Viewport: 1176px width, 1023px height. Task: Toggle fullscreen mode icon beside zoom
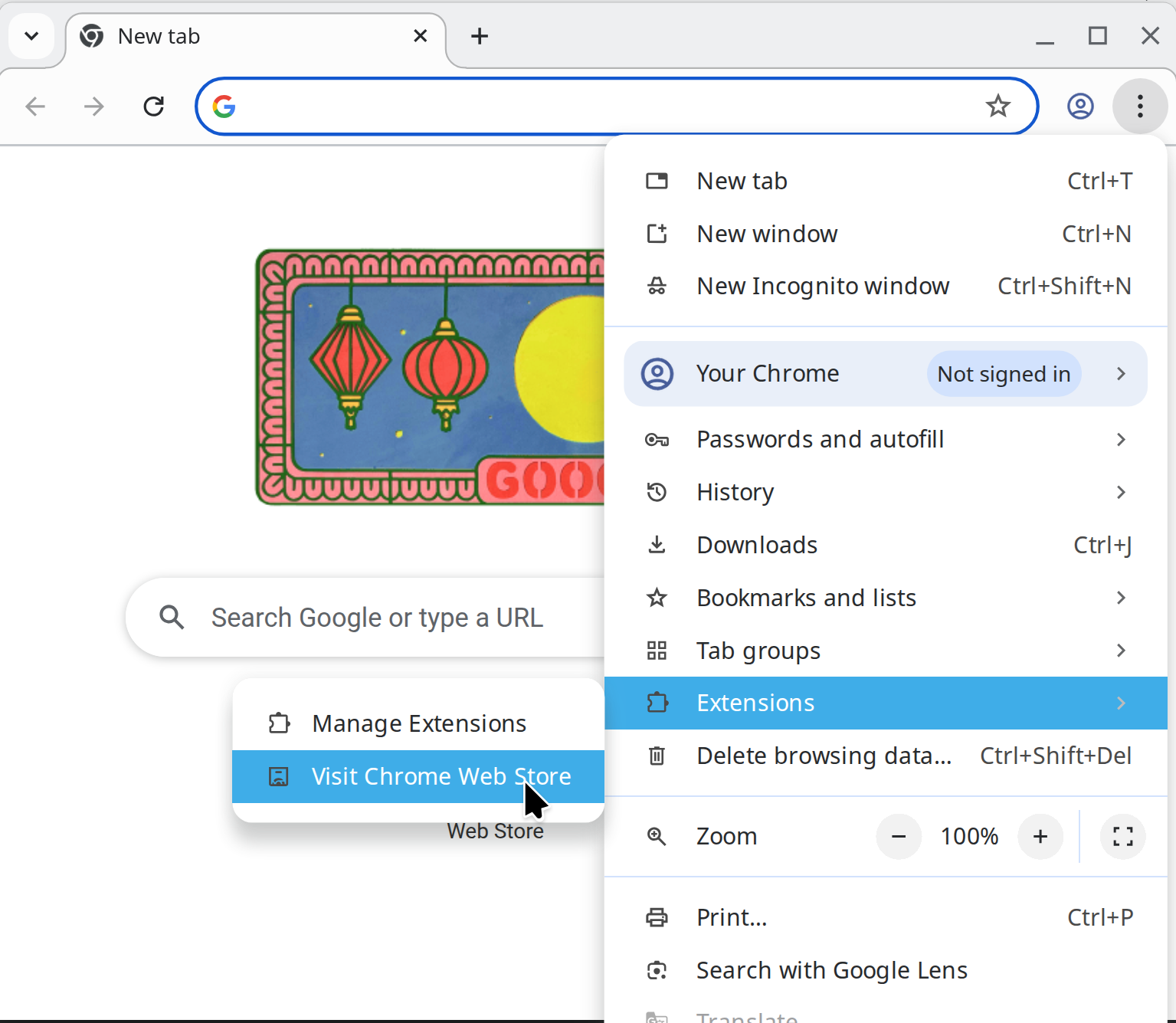(x=1122, y=836)
